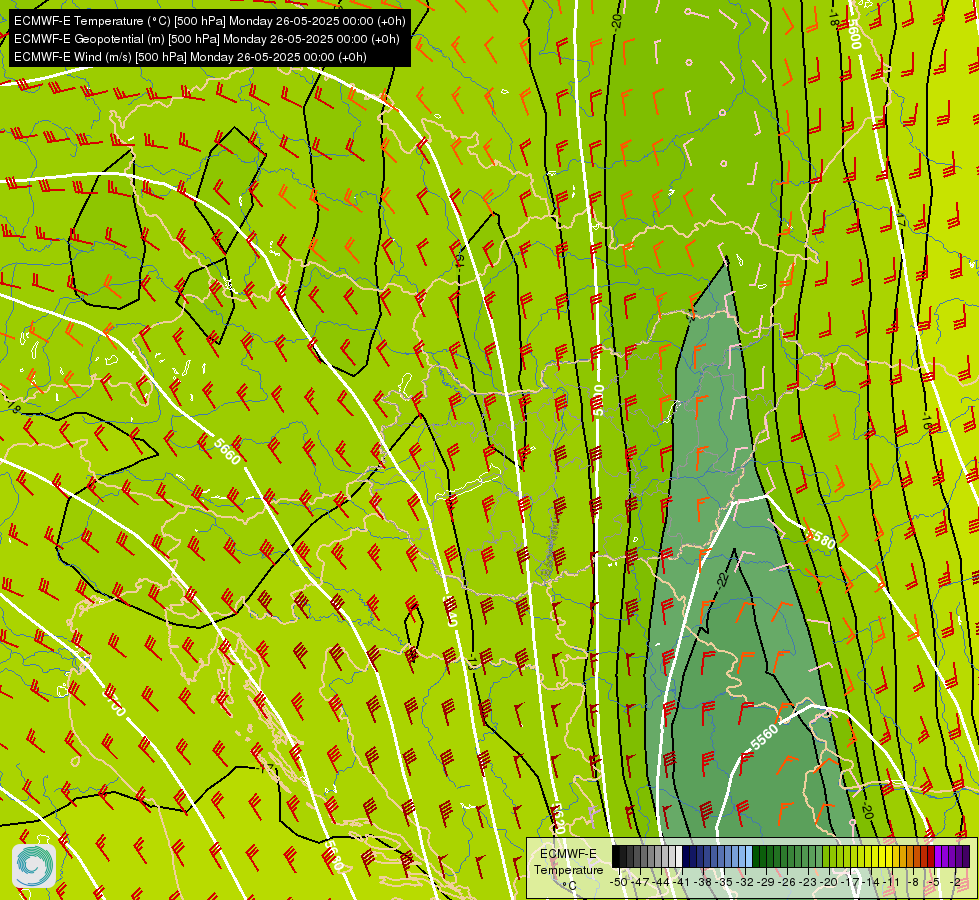Select the ECMWF-E Temperature 500 hPa title line

(x=210, y=21)
